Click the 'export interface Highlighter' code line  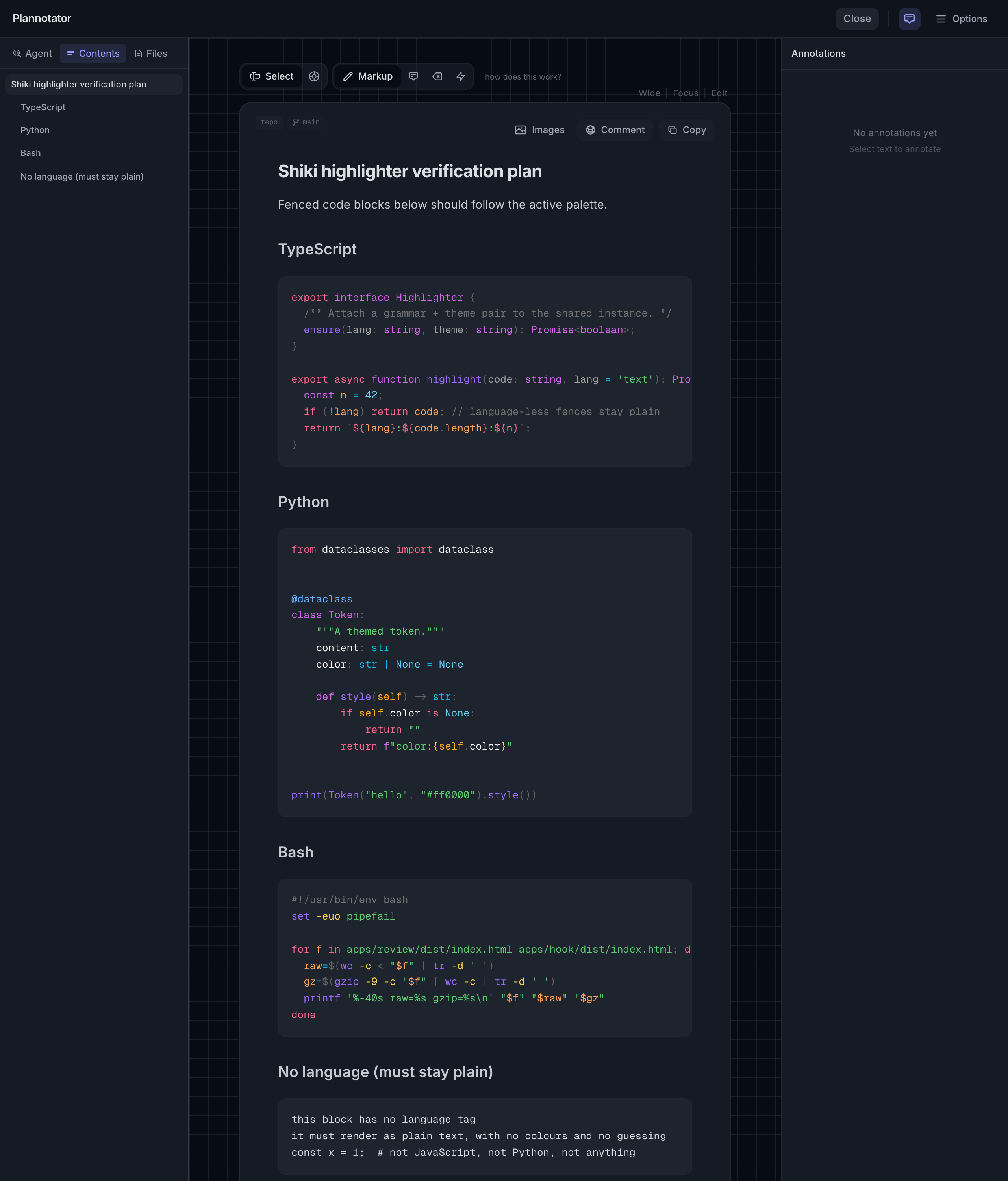(x=383, y=298)
